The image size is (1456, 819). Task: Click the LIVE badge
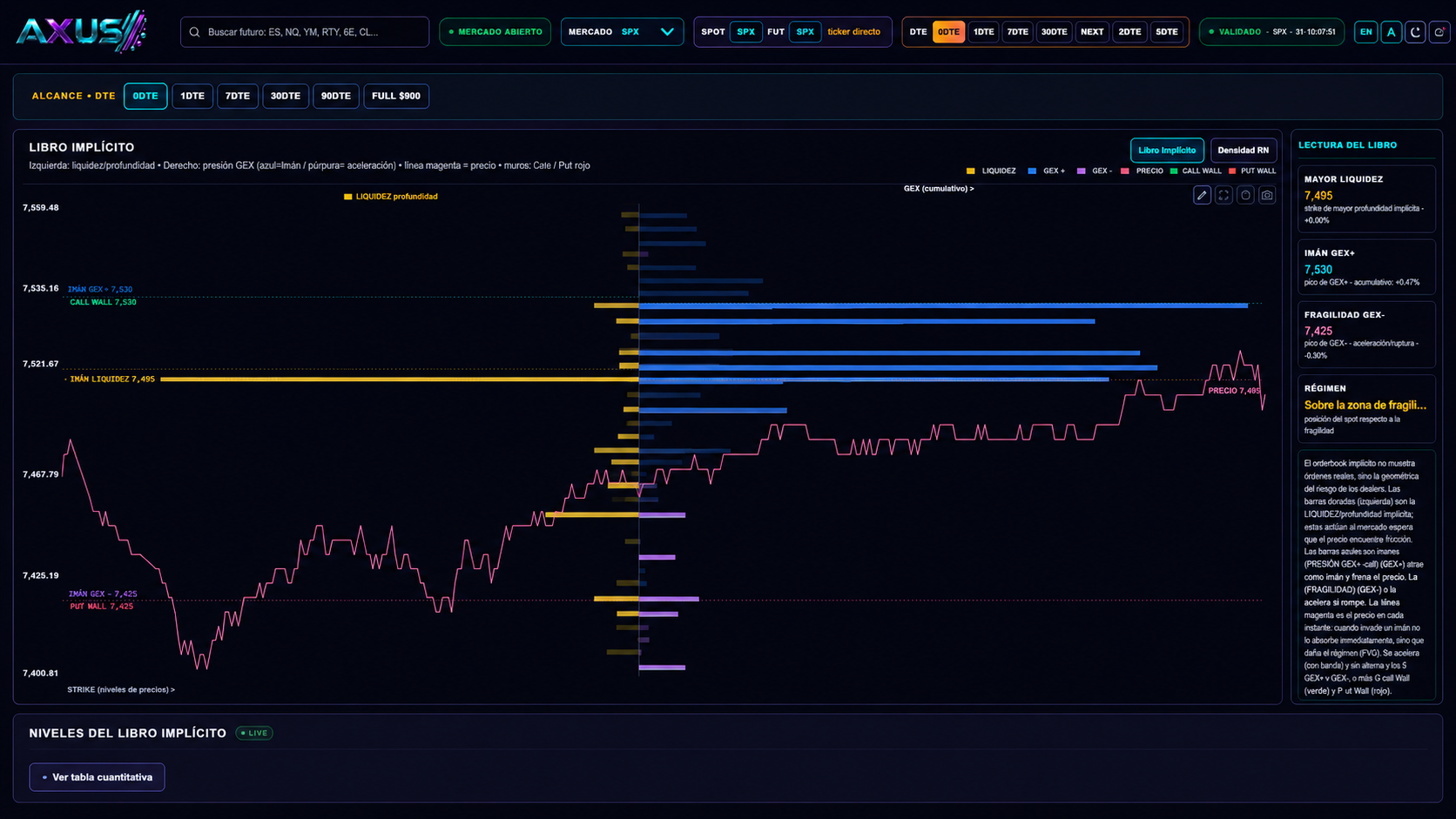pos(254,733)
